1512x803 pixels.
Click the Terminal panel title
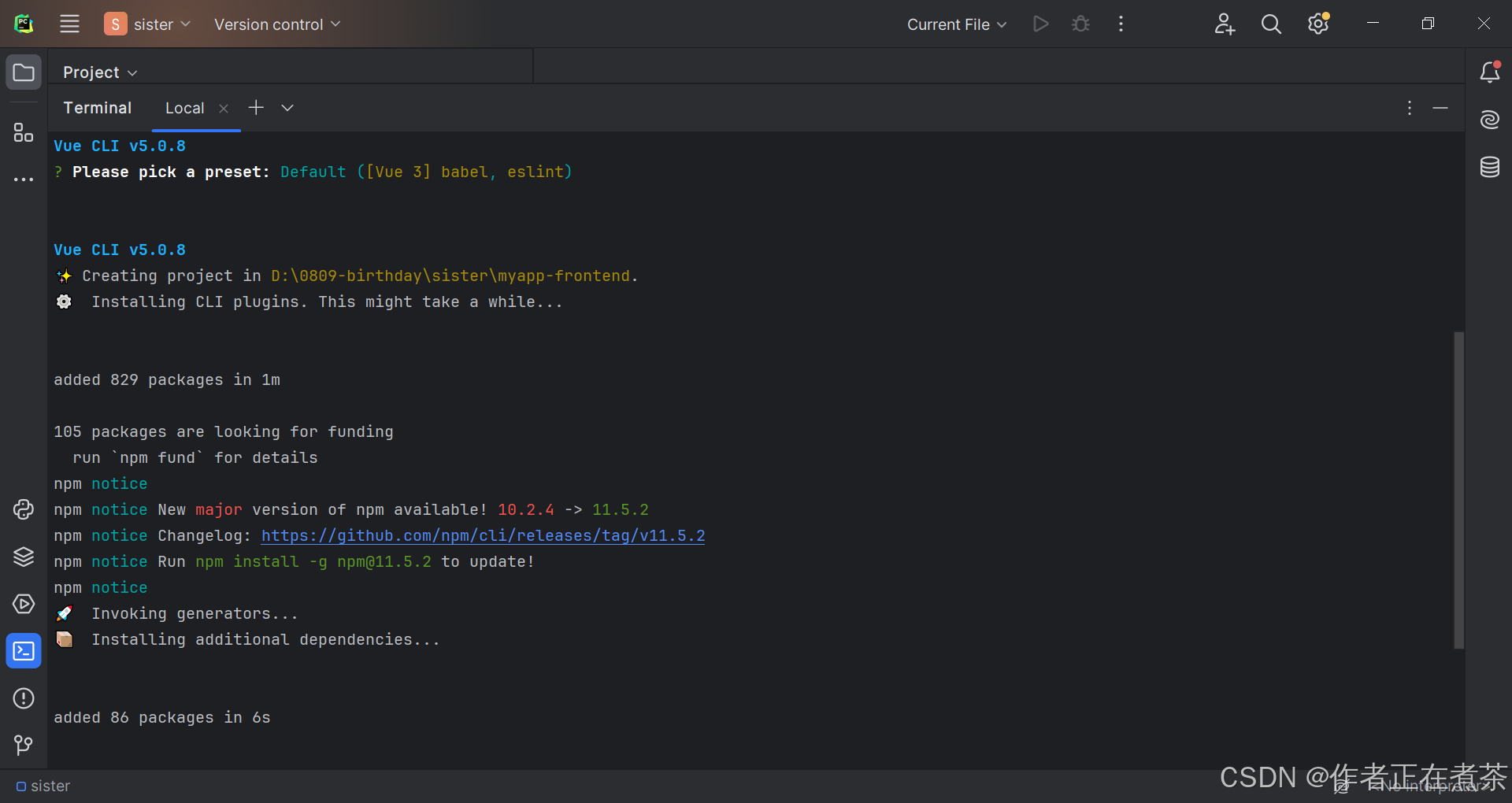pyautogui.click(x=98, y=108)
